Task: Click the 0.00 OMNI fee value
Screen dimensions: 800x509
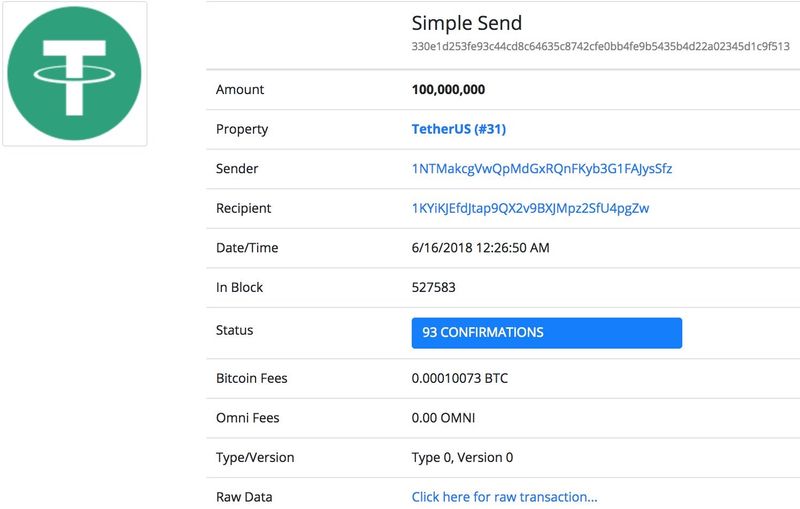Action: tap(444, 418)
